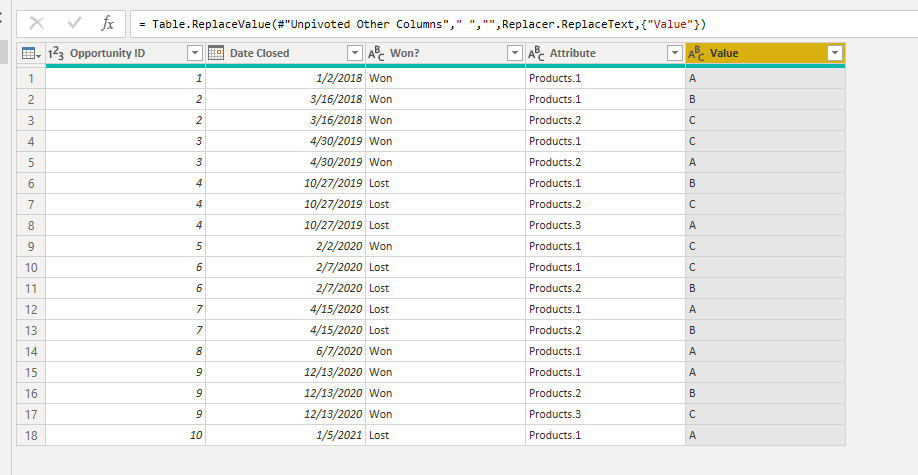Select row number 8
This screenshot has height=475, width=918.
pos(31,225)
